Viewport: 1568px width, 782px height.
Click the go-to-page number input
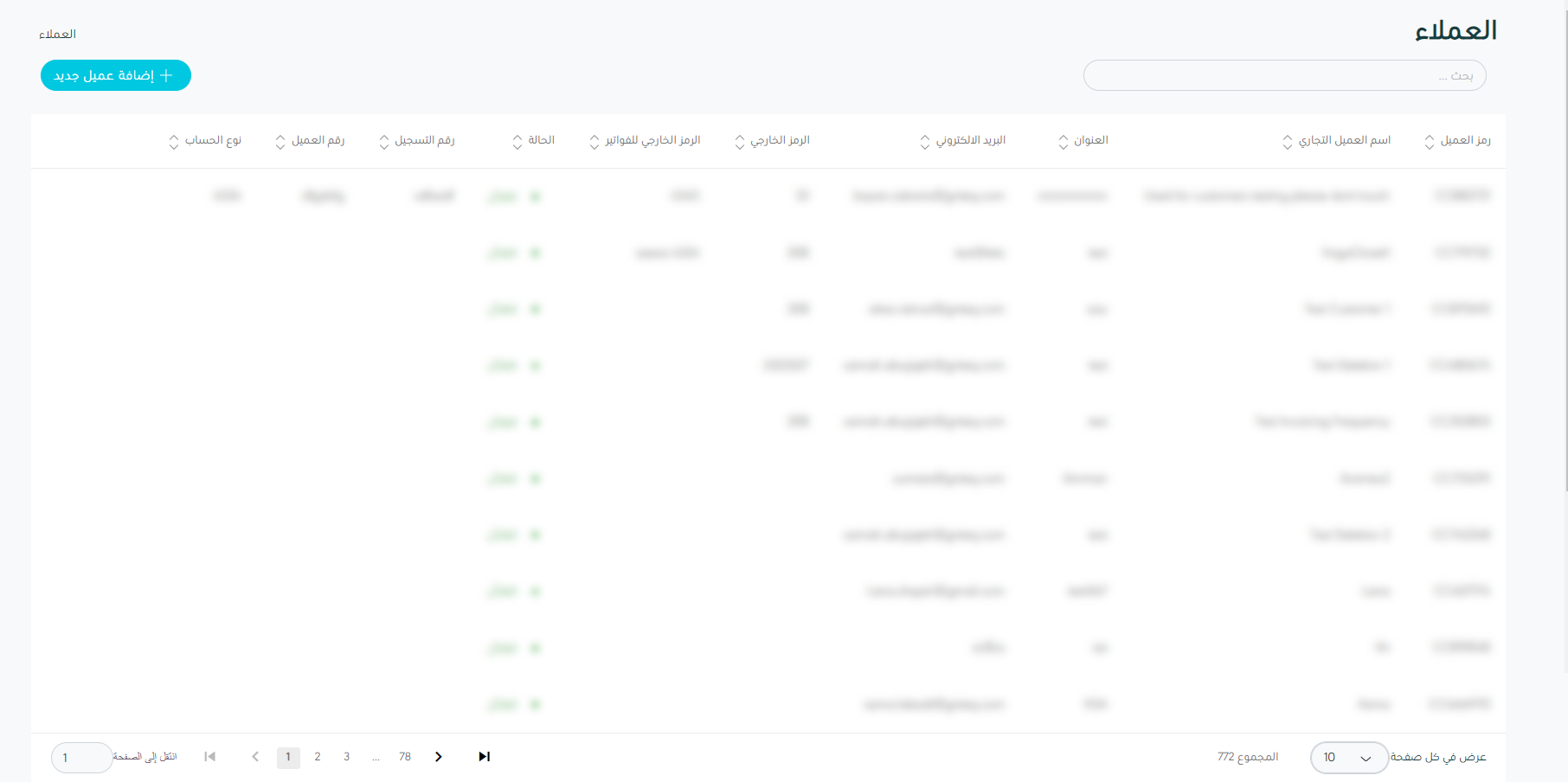click(81, 758)
